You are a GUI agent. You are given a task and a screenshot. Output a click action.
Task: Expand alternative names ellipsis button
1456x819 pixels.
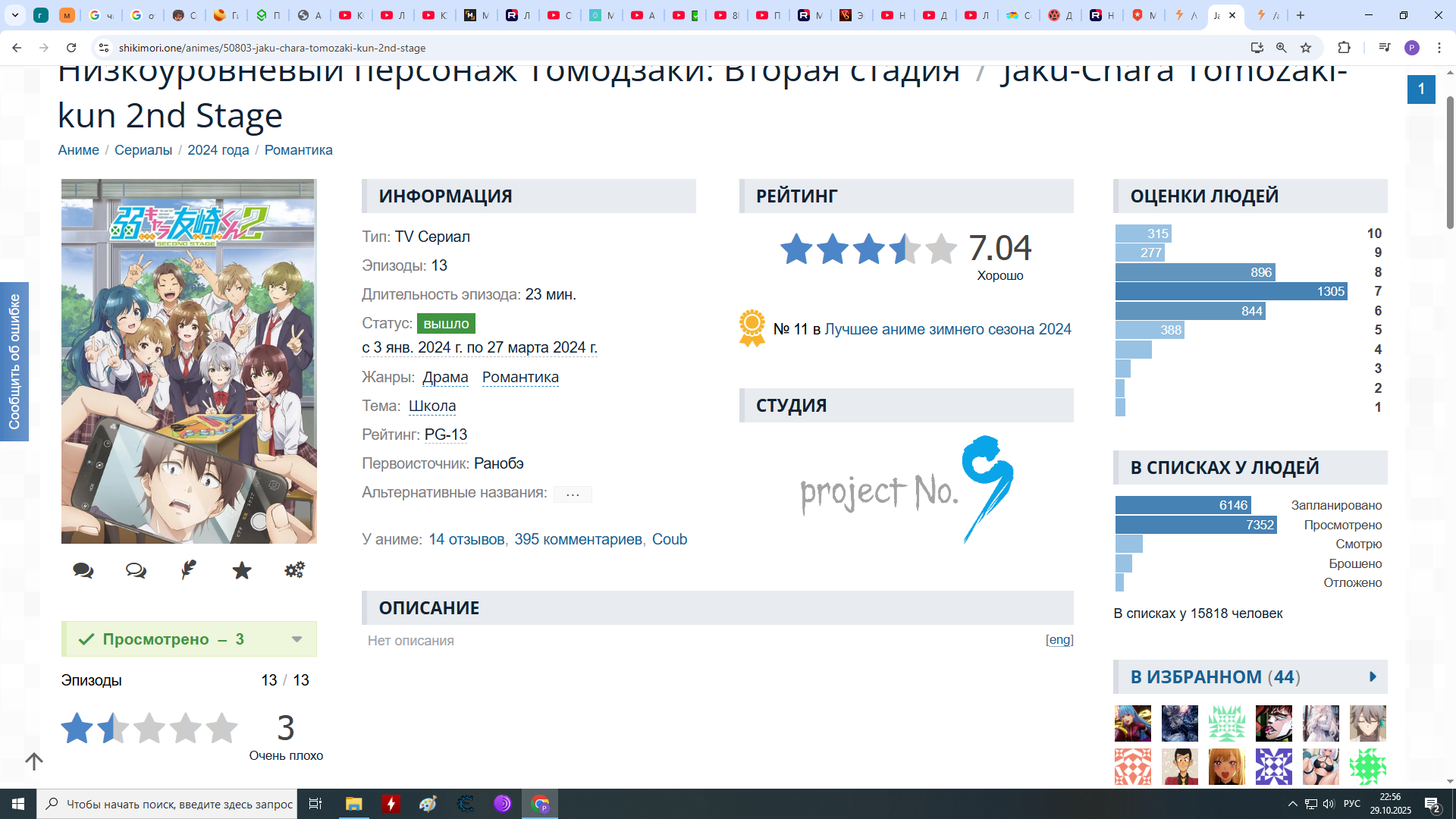pos(573,494)
